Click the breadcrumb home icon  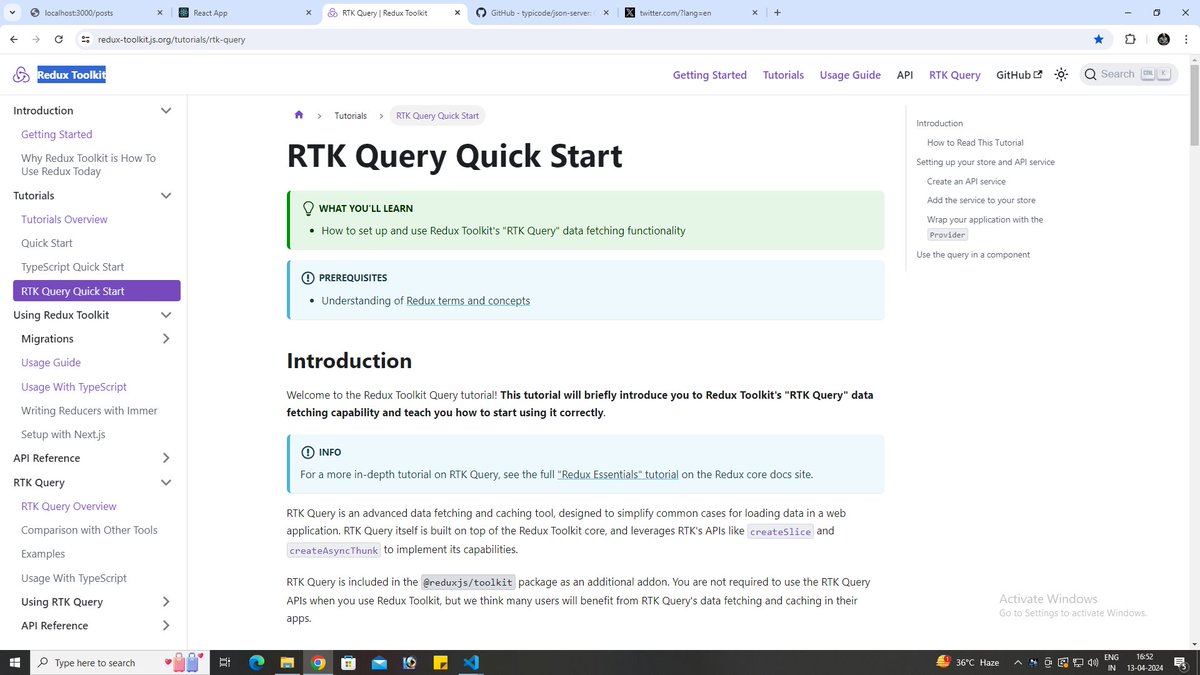tap(299, 115)
